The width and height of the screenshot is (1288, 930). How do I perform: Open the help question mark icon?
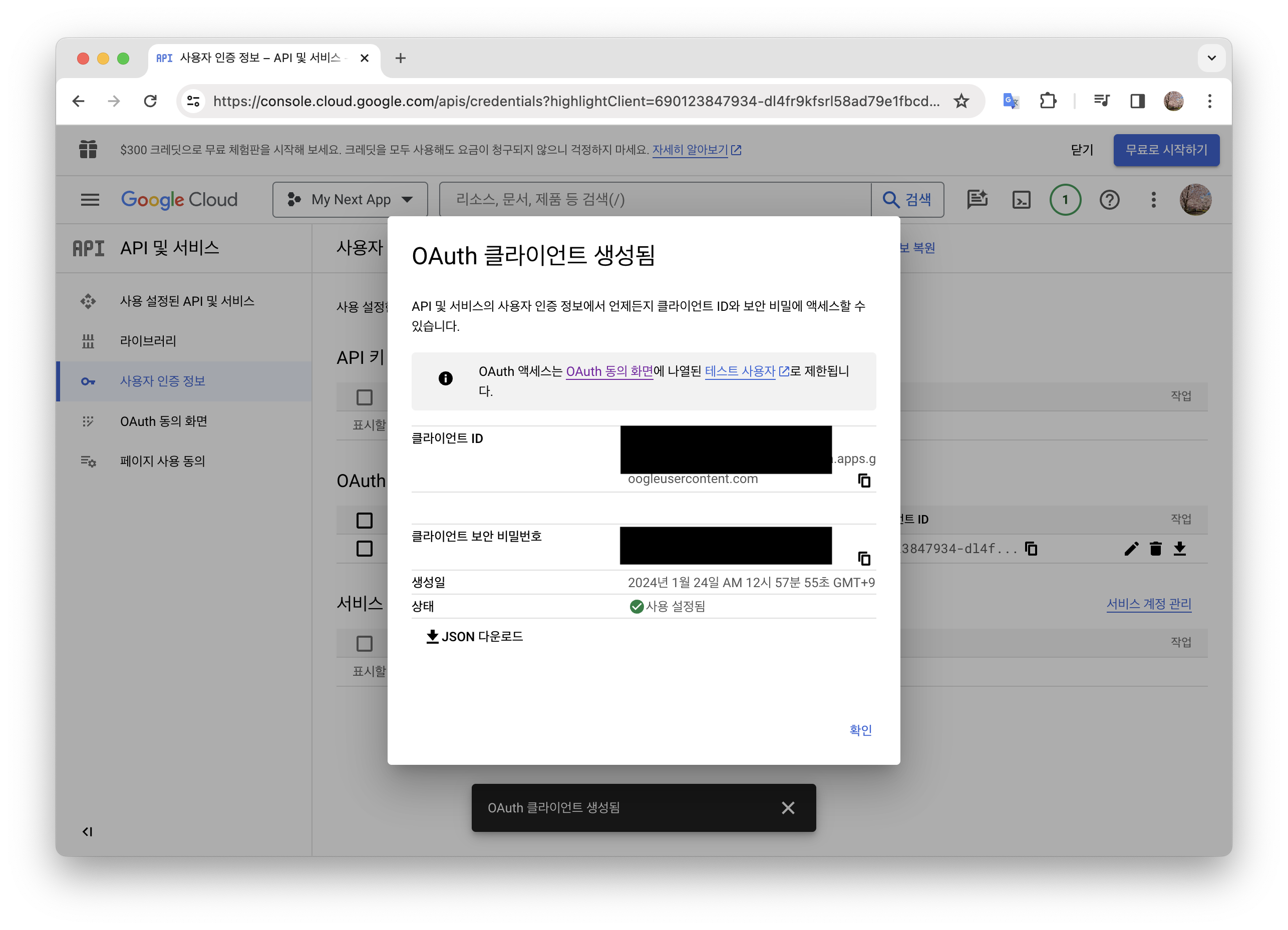pyautogui.click(x=1109, y=200)
